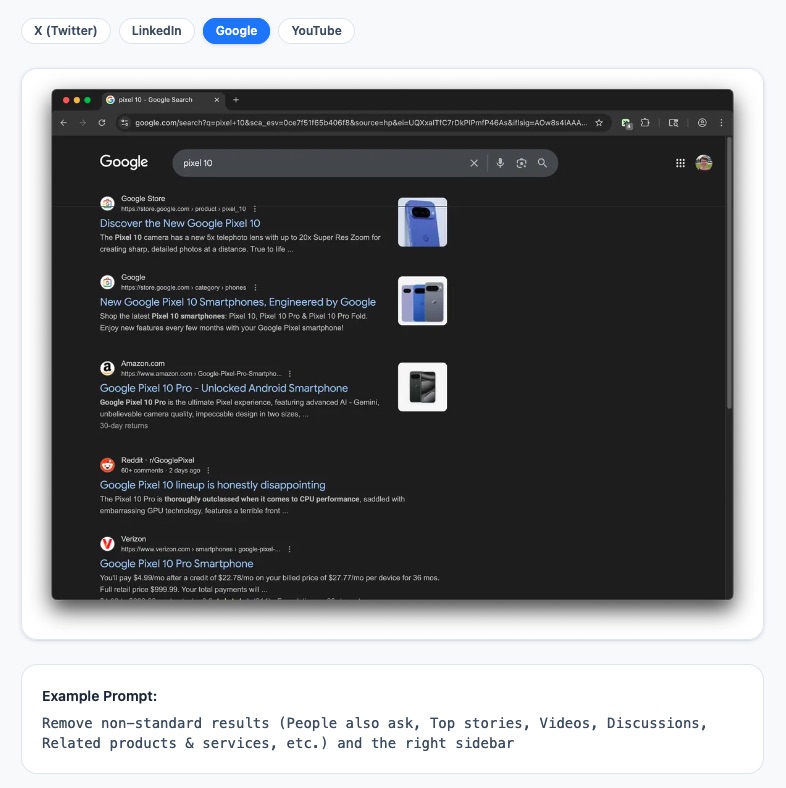
Task: Click the '30-day returns' text
Action: point(124,426)
